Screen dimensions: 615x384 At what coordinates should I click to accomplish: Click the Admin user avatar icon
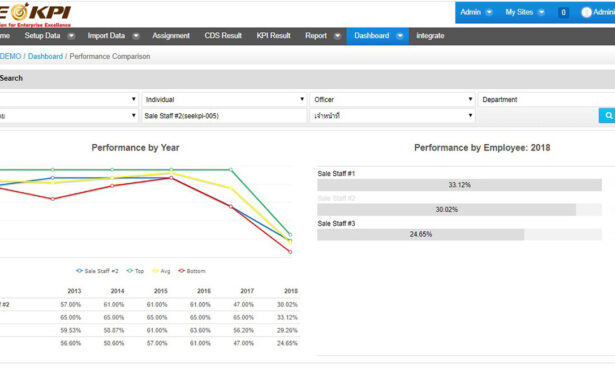[x=586, y=13]
